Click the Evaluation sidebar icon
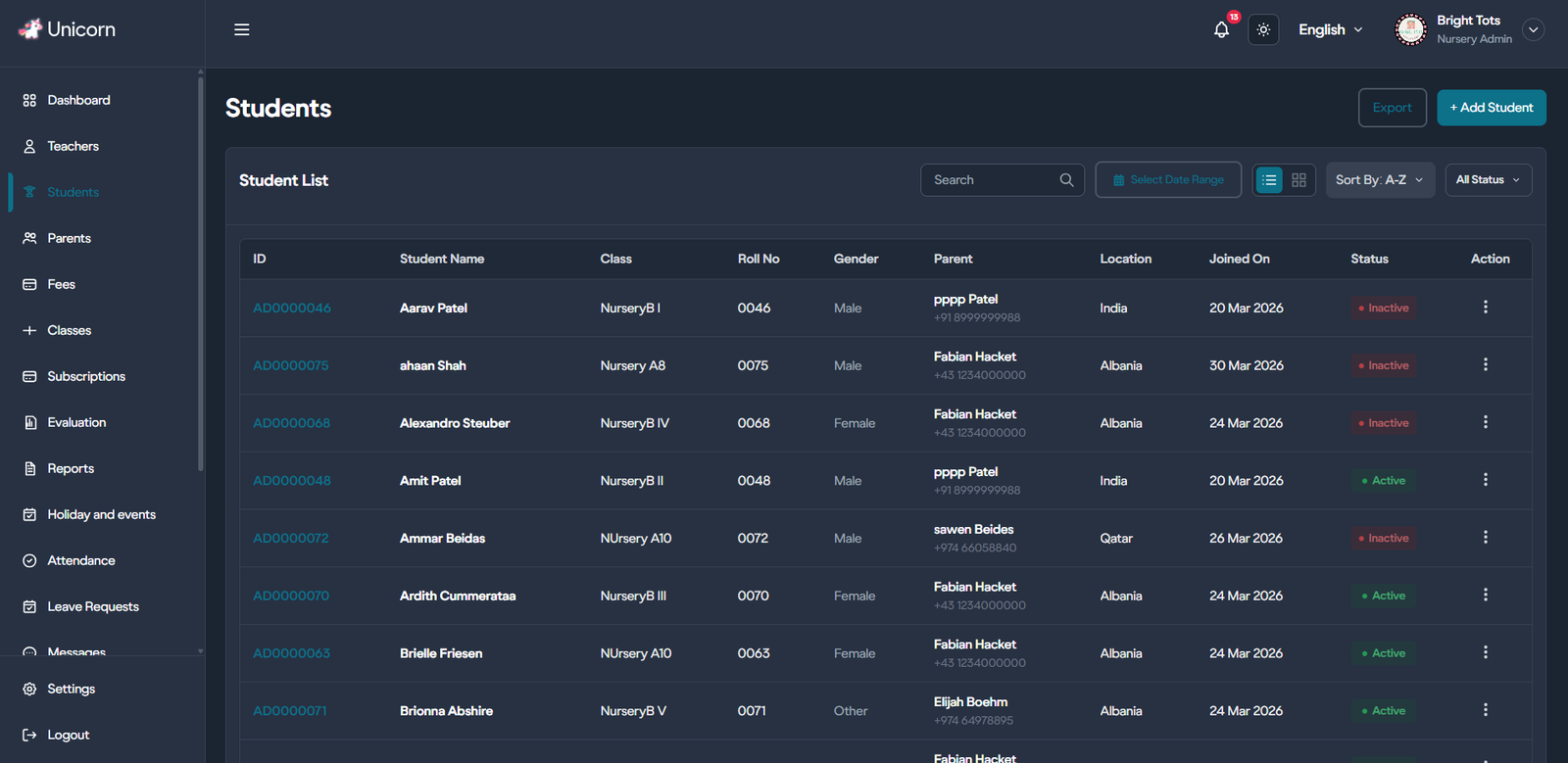This screenshot has height=763, width=1568. point(29,422)
